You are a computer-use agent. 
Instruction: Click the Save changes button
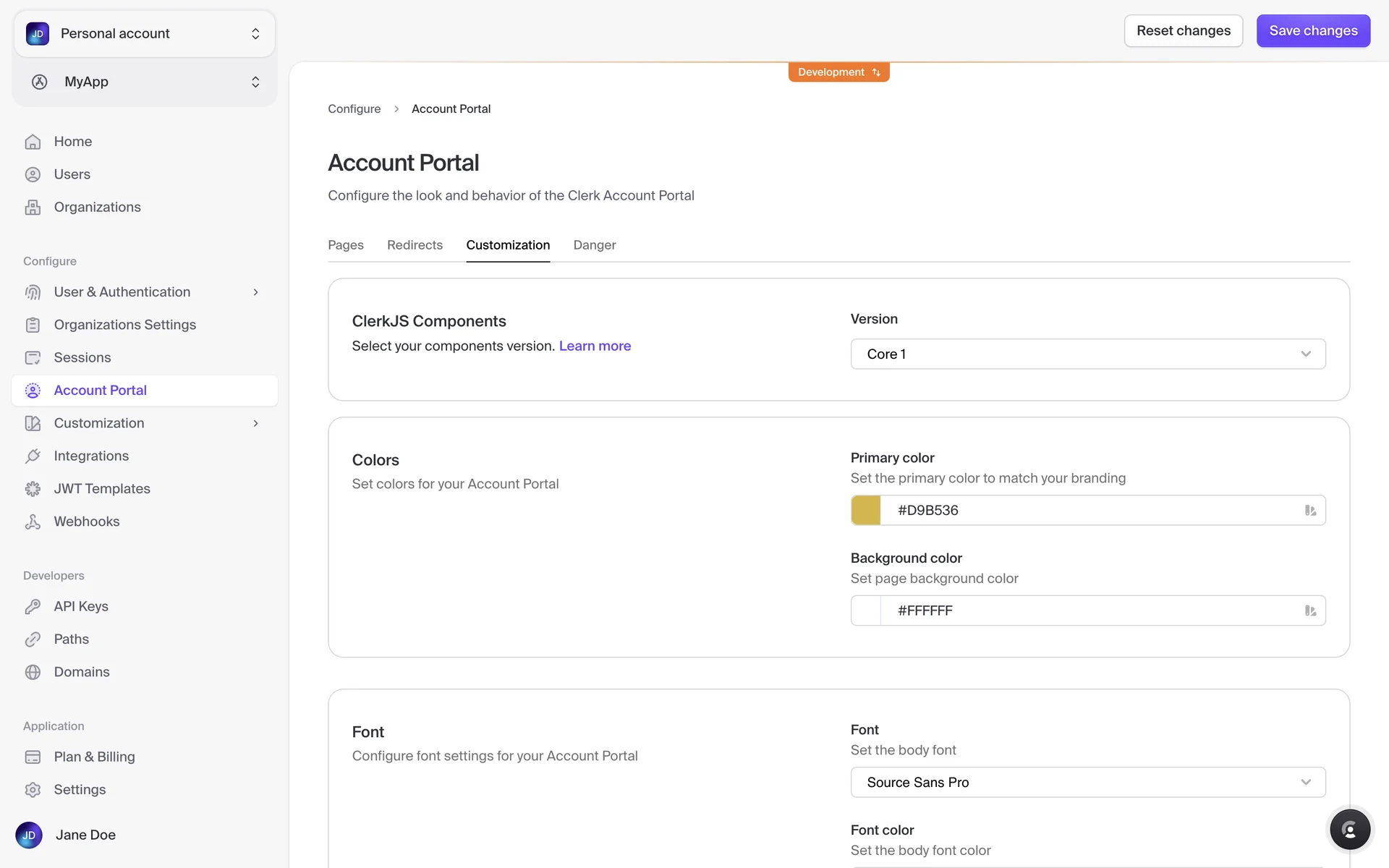(x=1312, y=31)
